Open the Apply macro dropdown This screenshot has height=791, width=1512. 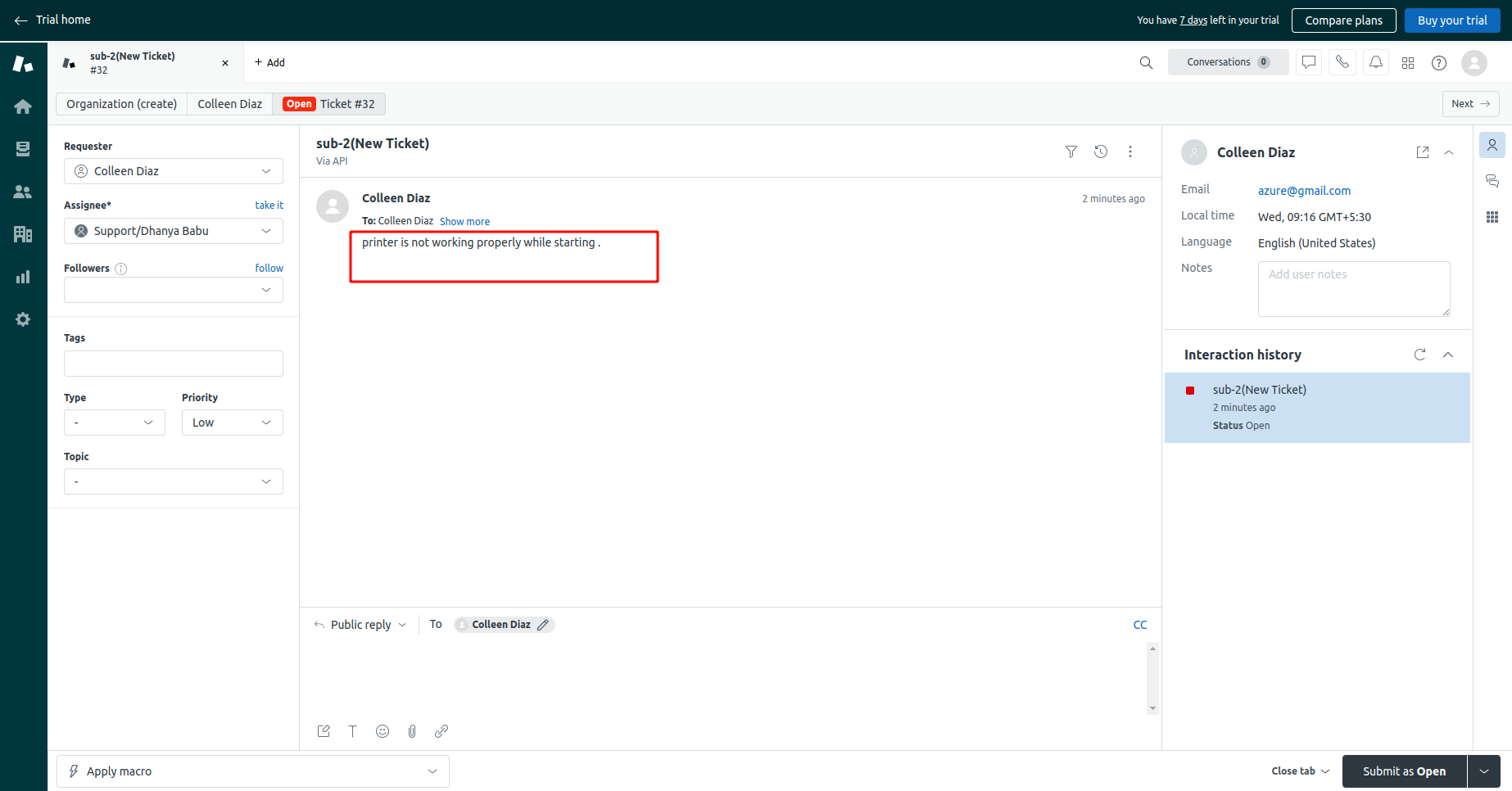253,771
